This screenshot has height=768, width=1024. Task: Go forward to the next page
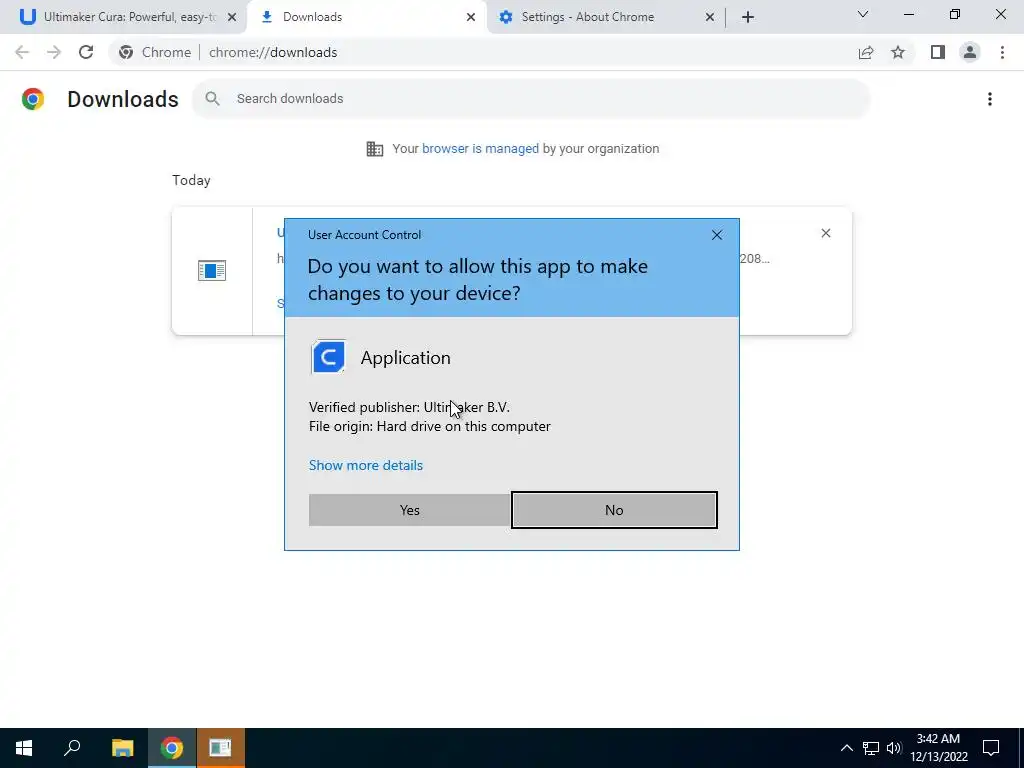coord(54,52)
